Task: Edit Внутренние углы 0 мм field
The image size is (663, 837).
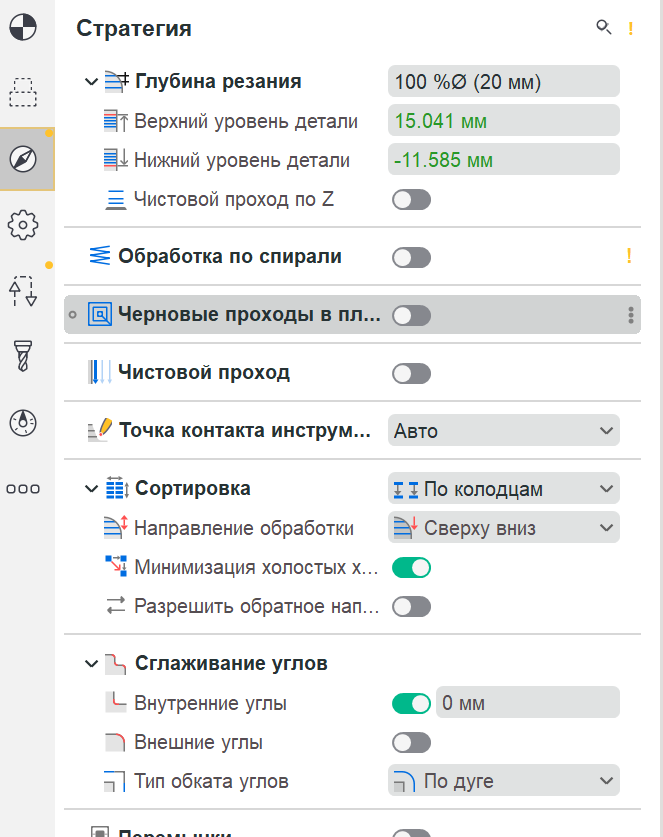Action: pyautogui.click(x=527, y=702)
